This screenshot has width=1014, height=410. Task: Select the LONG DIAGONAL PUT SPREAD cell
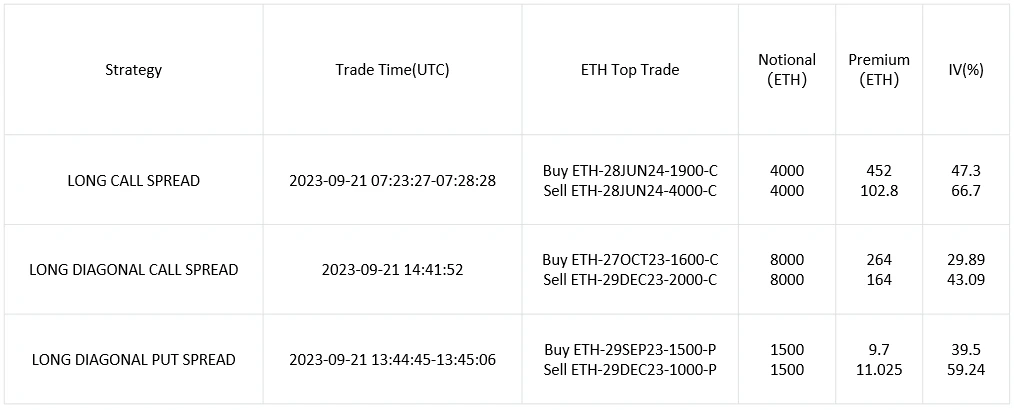(133, 359)
